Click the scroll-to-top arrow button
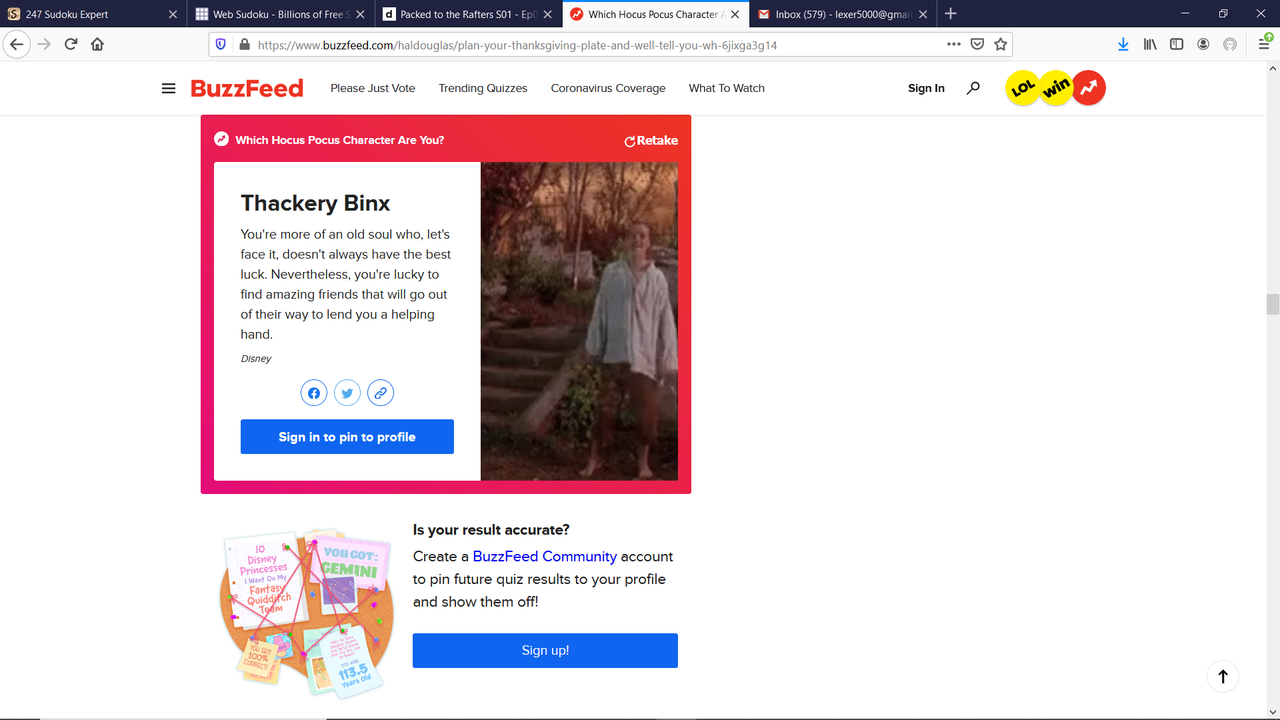Image resolution: width=1280 pixels, height=720 pixels. coord(1222,676)
